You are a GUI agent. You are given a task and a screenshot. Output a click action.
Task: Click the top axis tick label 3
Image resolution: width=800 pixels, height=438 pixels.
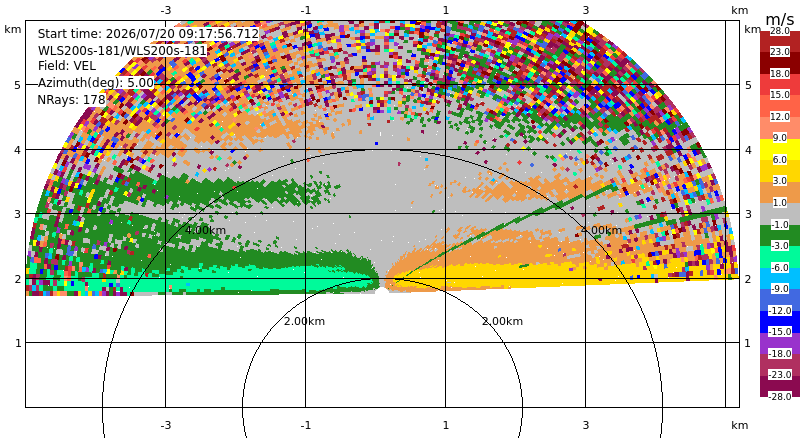click(586, 10)
